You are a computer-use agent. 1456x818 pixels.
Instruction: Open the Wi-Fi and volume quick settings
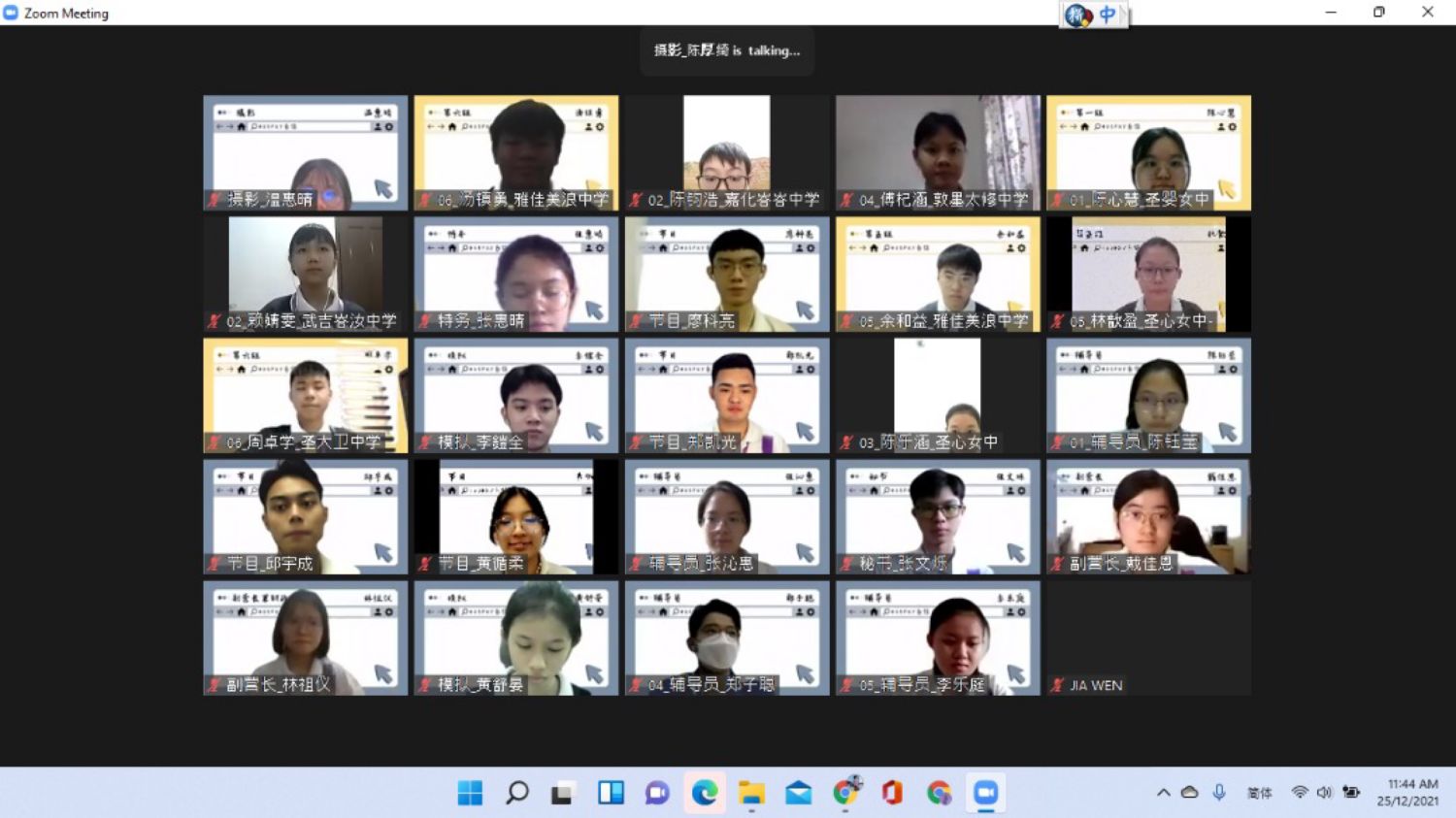[x=1311, y=793]
